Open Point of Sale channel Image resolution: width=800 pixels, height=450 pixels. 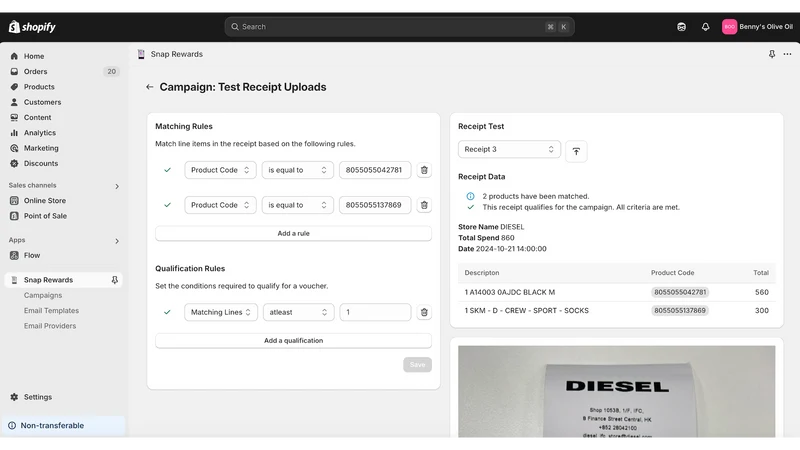[x=45, y=216]
